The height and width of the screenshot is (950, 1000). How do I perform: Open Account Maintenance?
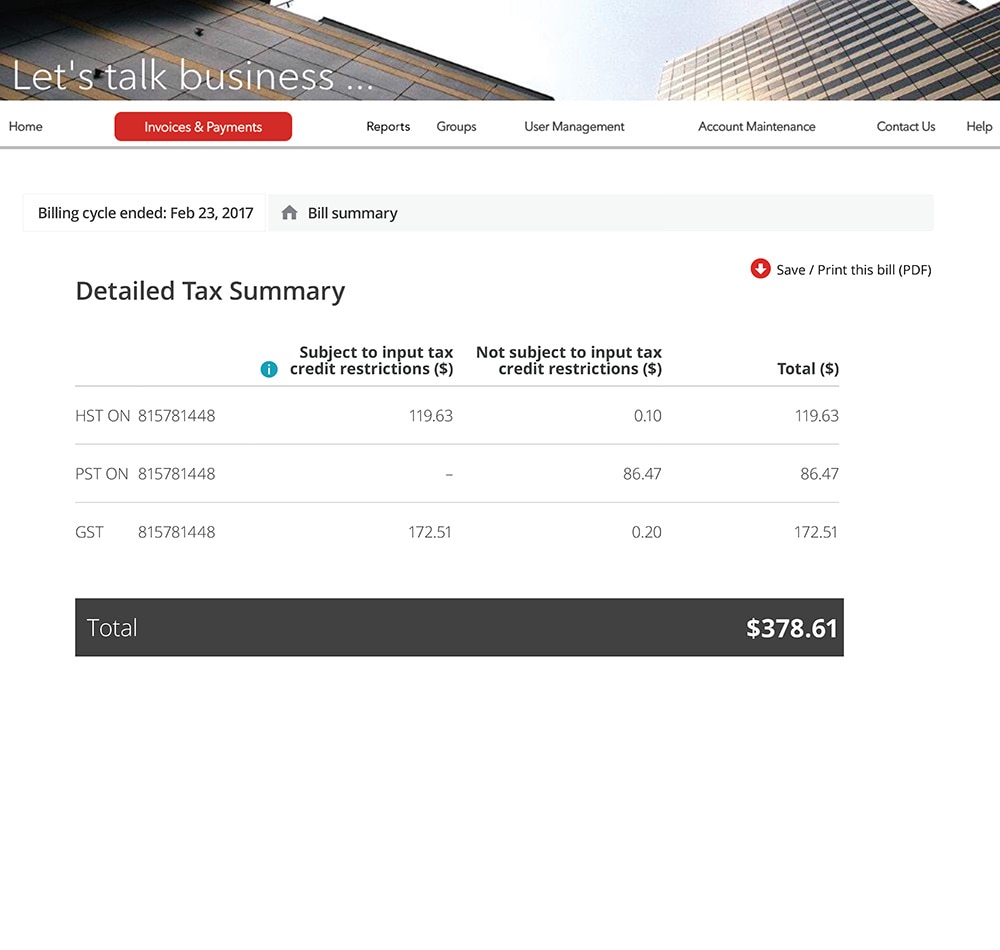coord(756,126)
